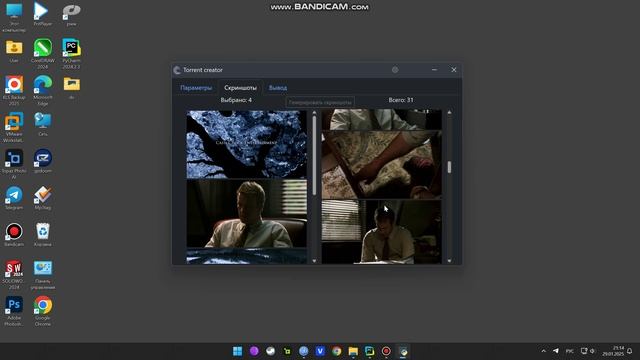Image resolution: width=640 pixels, height=360 pixels.
Task: Open the Telegram desktop shortcut
Action: 14,198
